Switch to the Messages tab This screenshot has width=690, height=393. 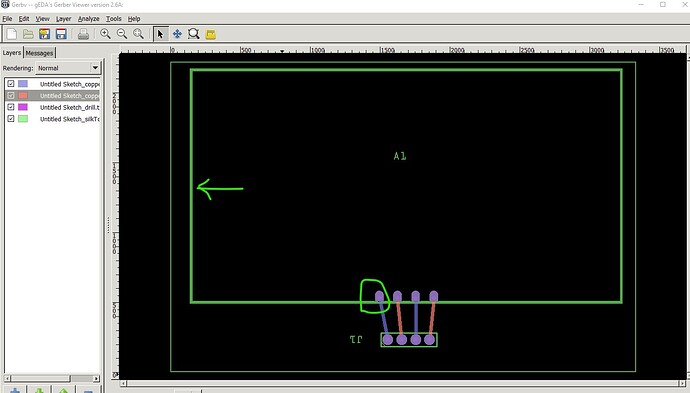pos(39,53)
